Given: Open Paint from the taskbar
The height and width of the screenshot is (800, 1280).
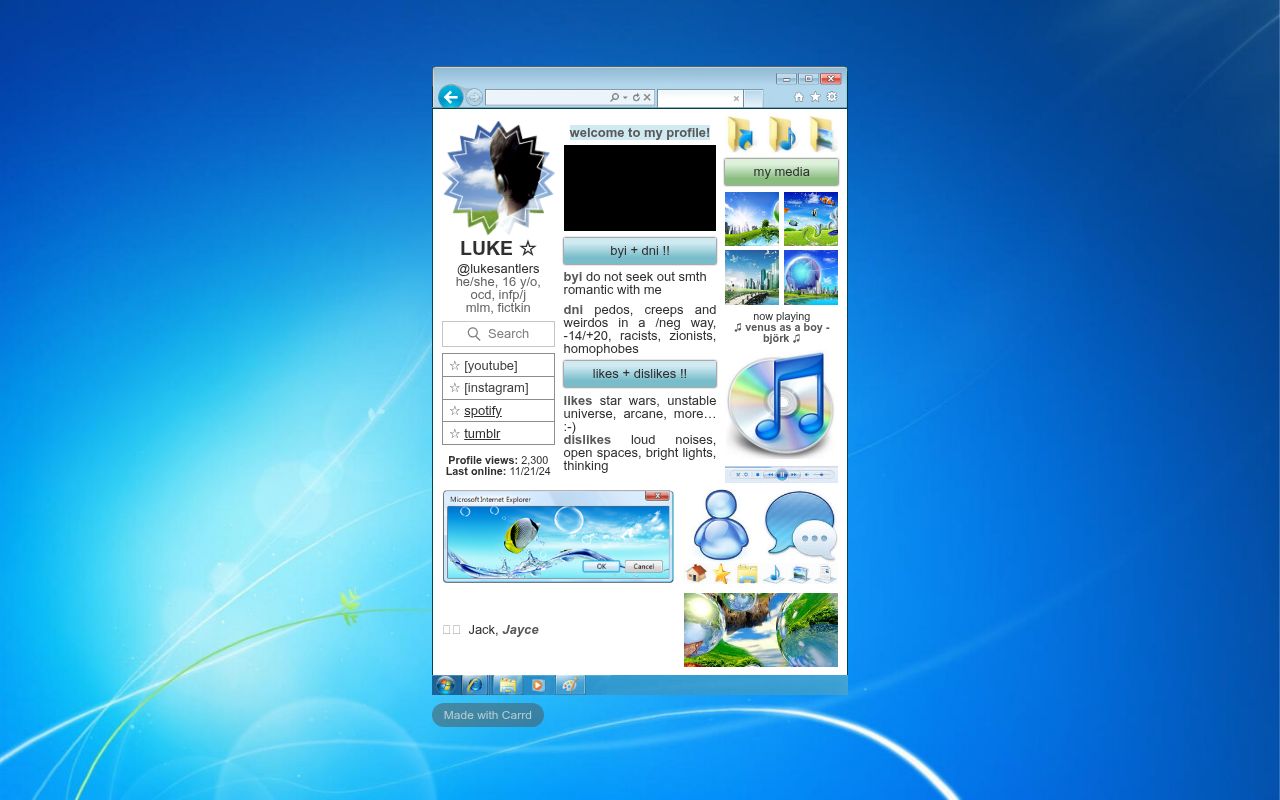Looking at the screenshot, I should tap(570, 685).
